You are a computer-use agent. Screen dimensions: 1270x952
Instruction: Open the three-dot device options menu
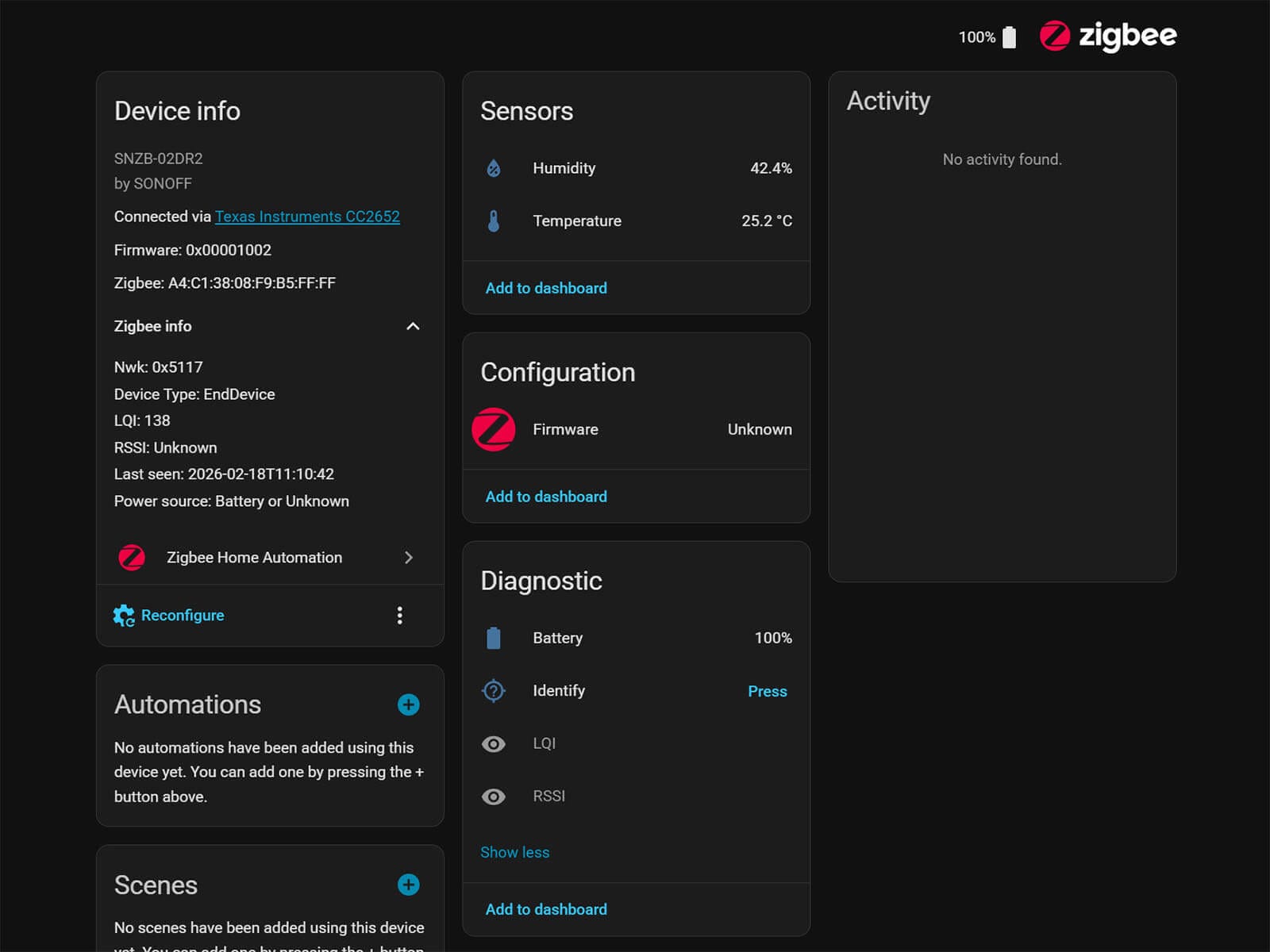399,616
